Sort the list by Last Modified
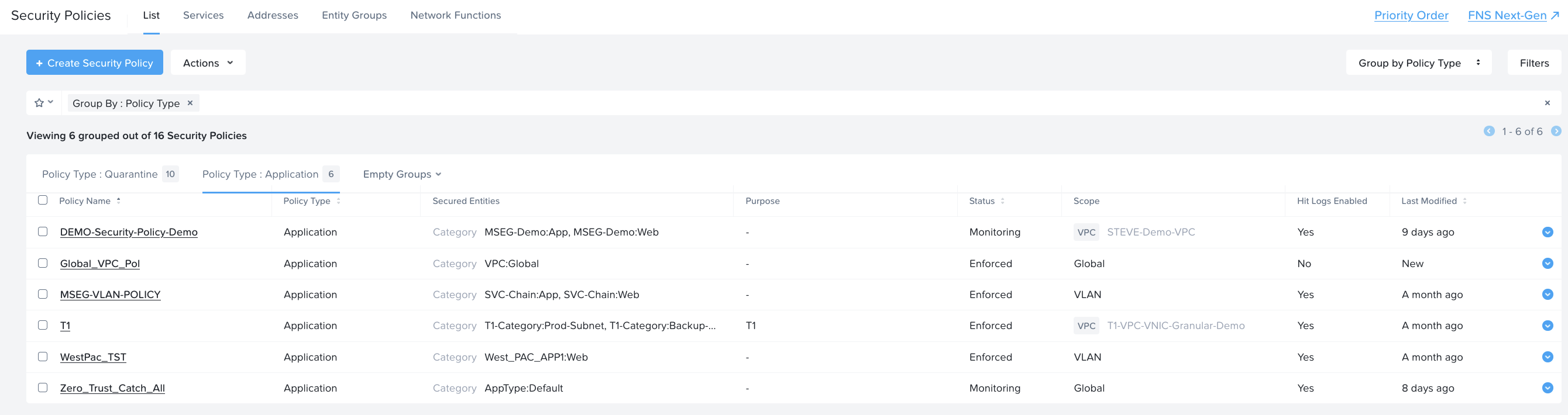The width and height of the screenshot is (1568, 415). click(1464, 201)
